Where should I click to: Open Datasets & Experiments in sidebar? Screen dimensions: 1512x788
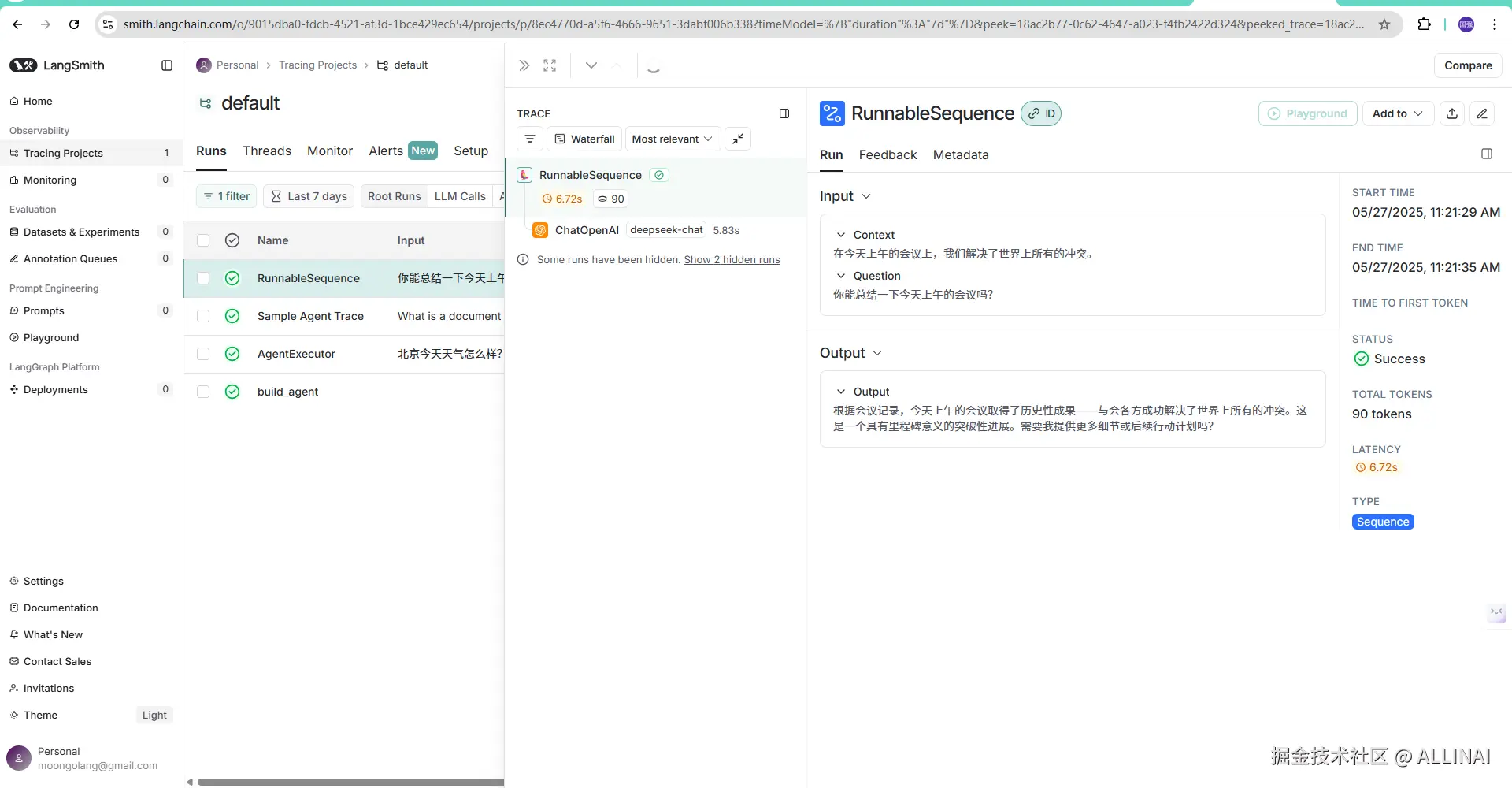pos(91,232)
